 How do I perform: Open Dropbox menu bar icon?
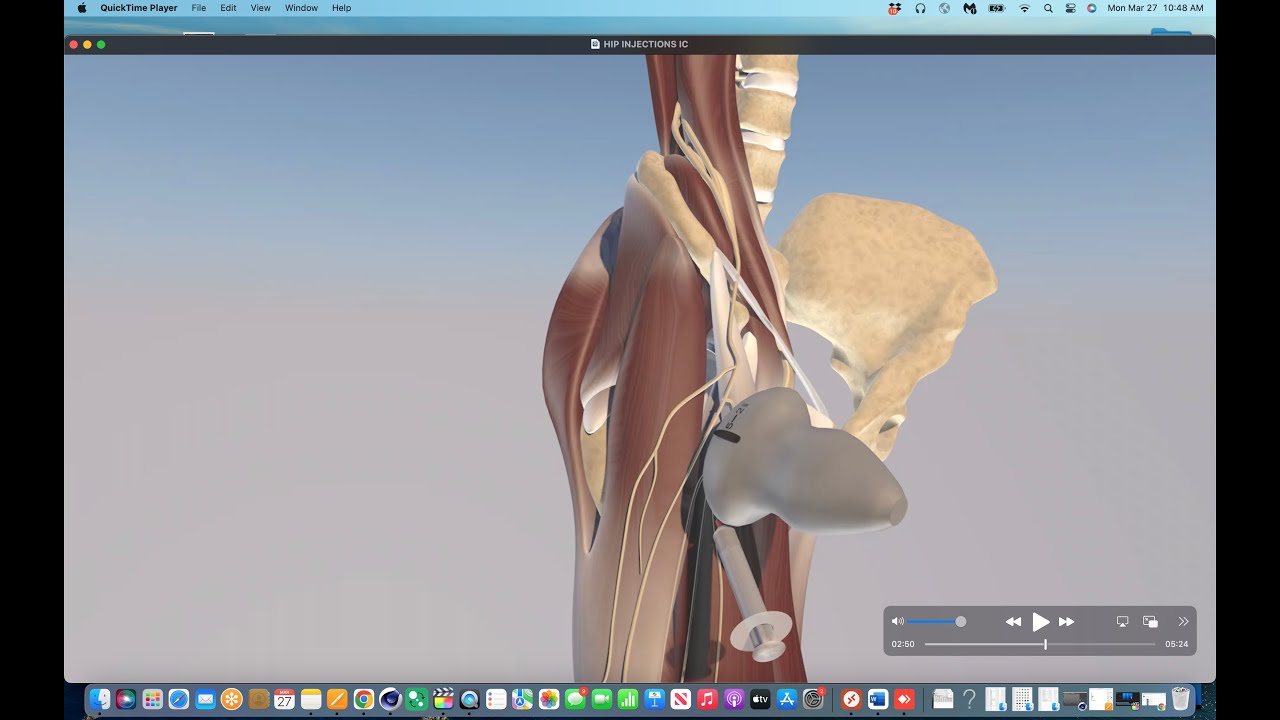coord(895,8)
